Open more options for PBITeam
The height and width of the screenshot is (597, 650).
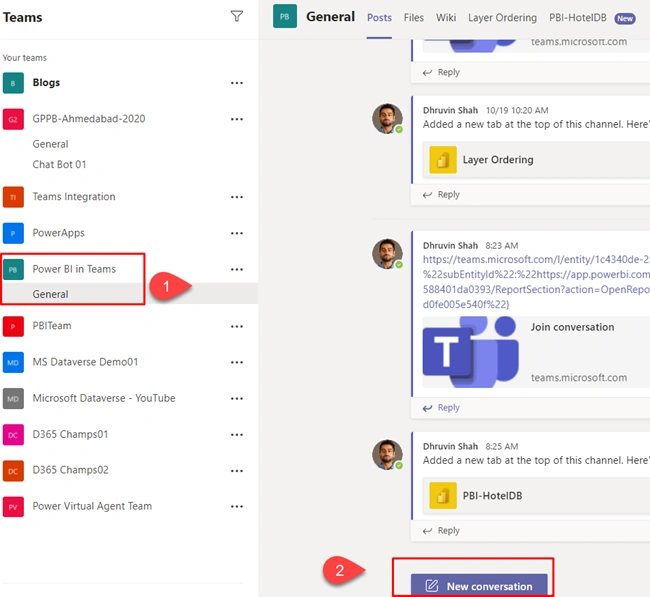coord(237,326)
